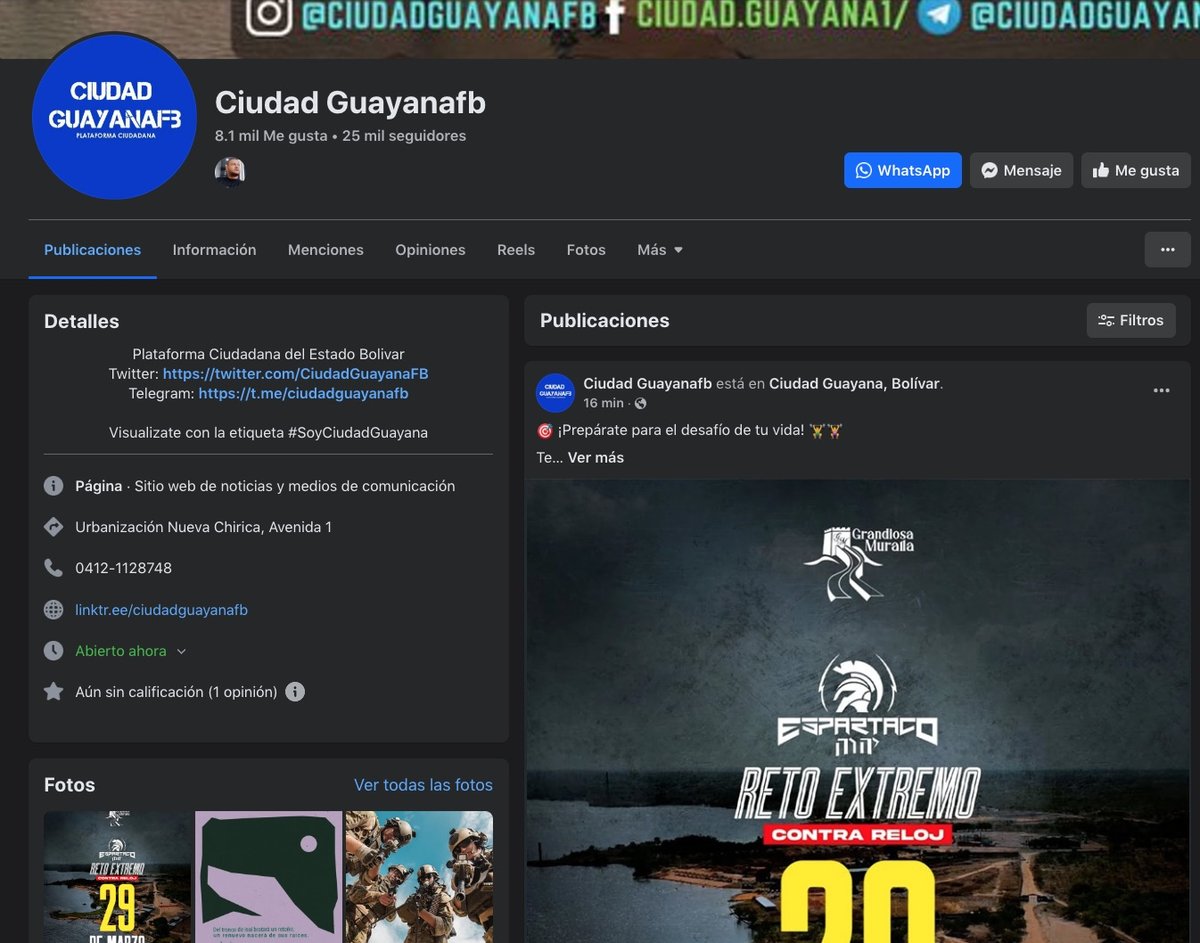Viewport: 1200px width, 943px height.
Task: Expand the Abierto ahora hours dropdown
Action: coord(131,651)
